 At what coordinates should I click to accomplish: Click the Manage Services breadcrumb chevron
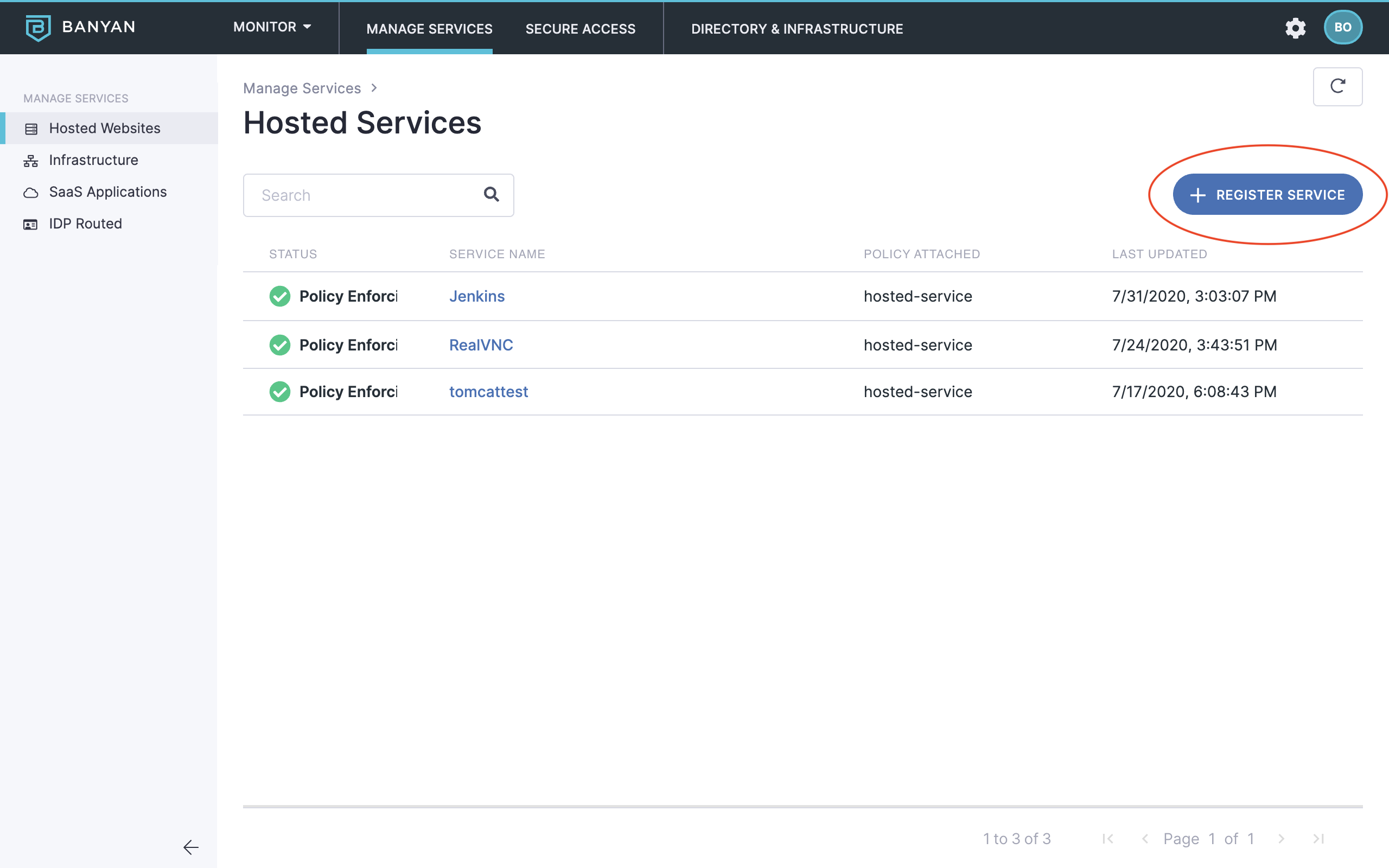[x=374, y=88]
